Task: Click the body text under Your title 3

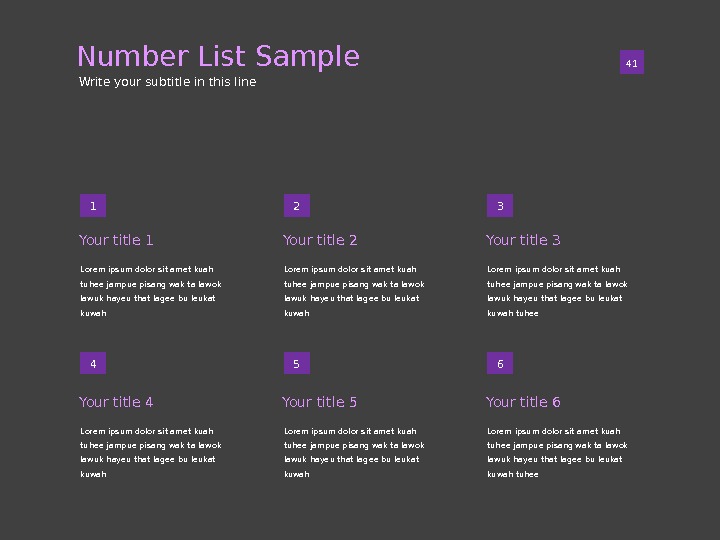Action: [x=557, y=291]
